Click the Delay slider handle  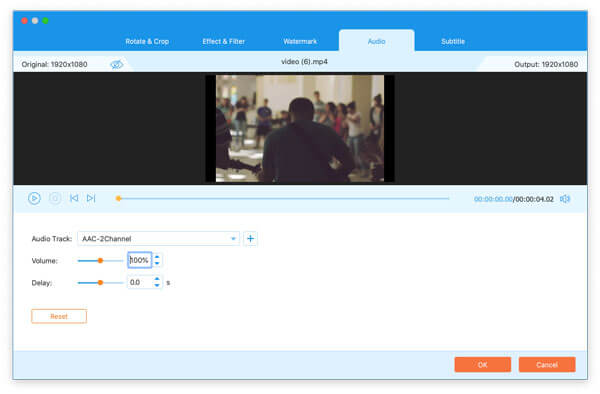pyautogui.click(x=100, y=283)
